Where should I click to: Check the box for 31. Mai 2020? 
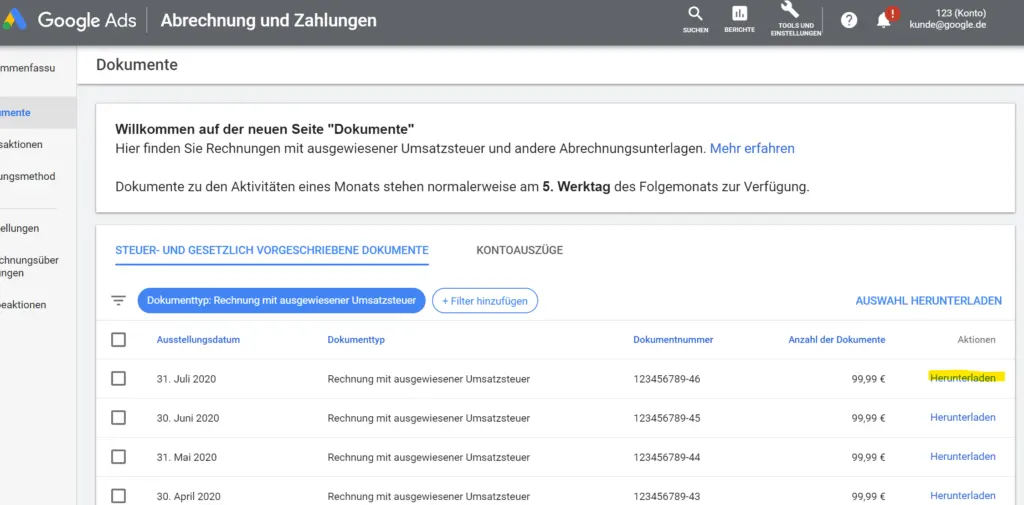click(x=118, y=457)
